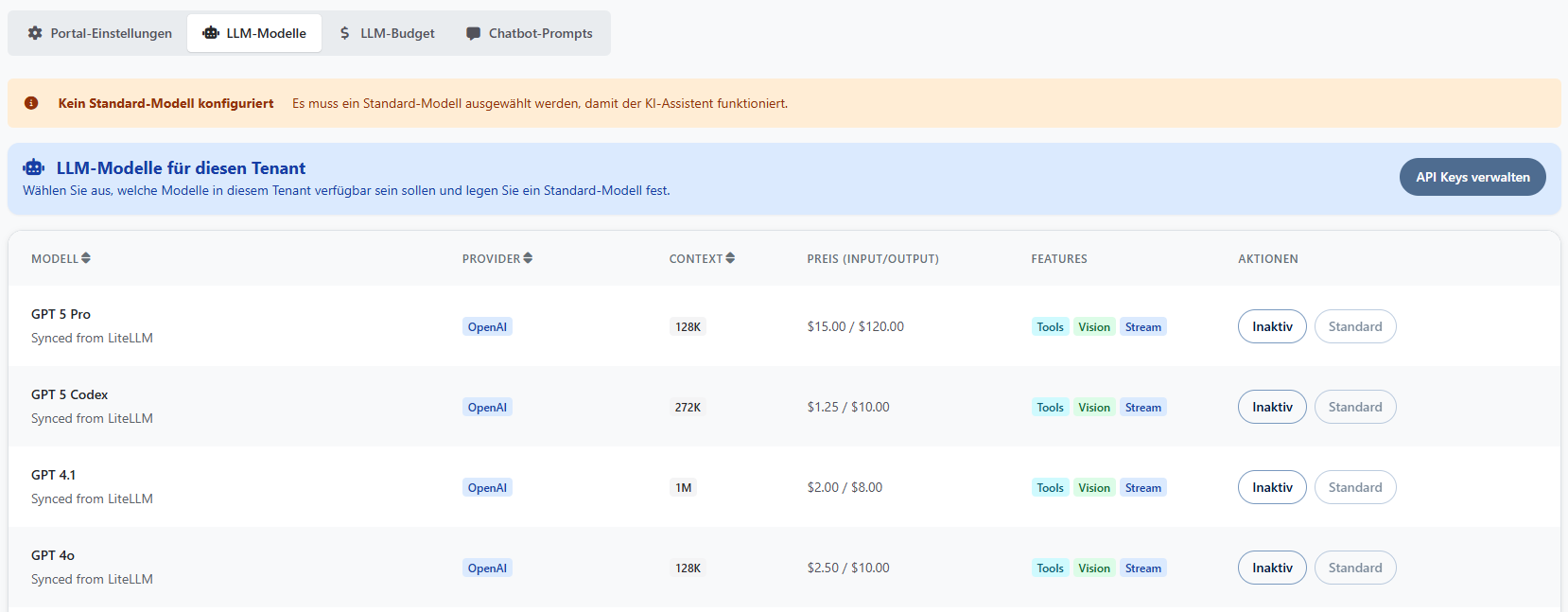Click the price $15.00 / $120.00

click(855, 326)
